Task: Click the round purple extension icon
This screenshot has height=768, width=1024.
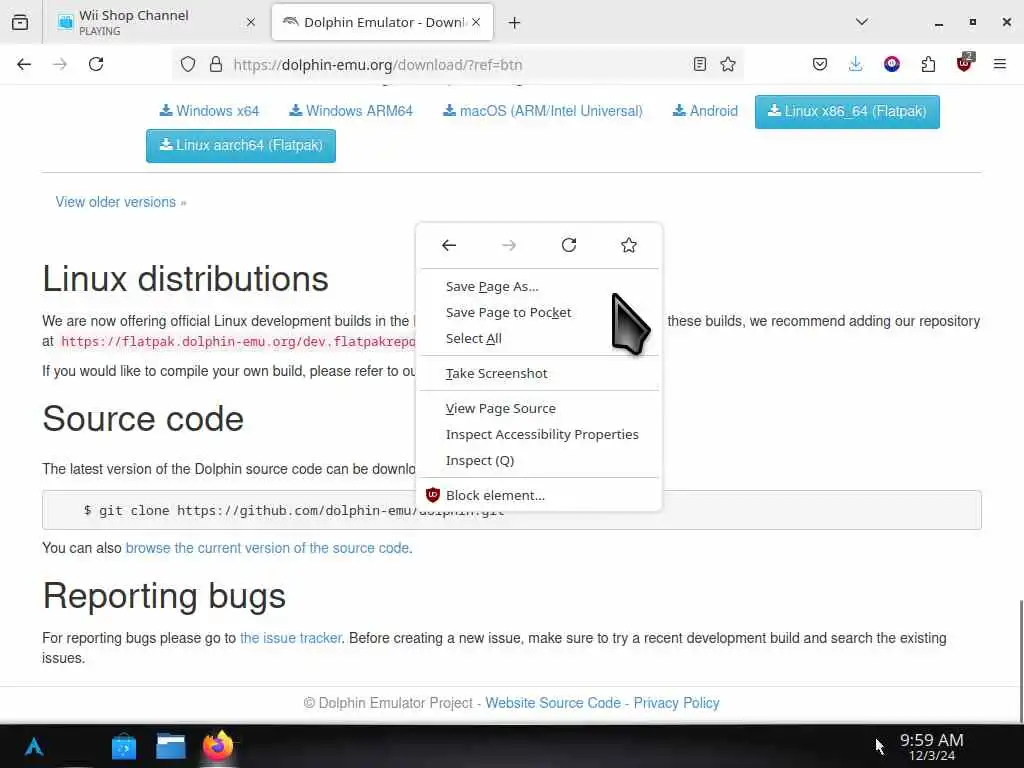Action: point(891,64)
